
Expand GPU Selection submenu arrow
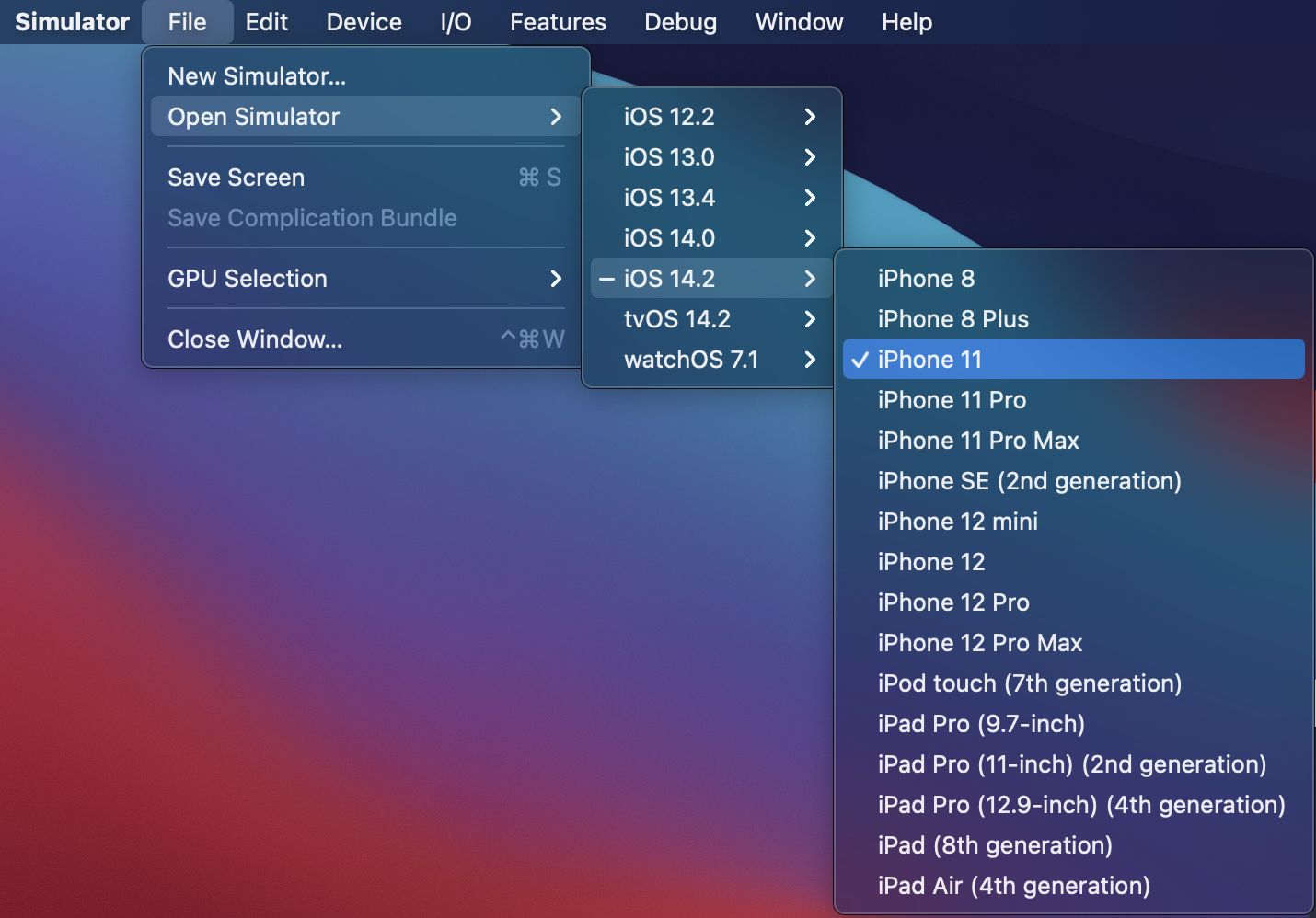tap(556, 279)
